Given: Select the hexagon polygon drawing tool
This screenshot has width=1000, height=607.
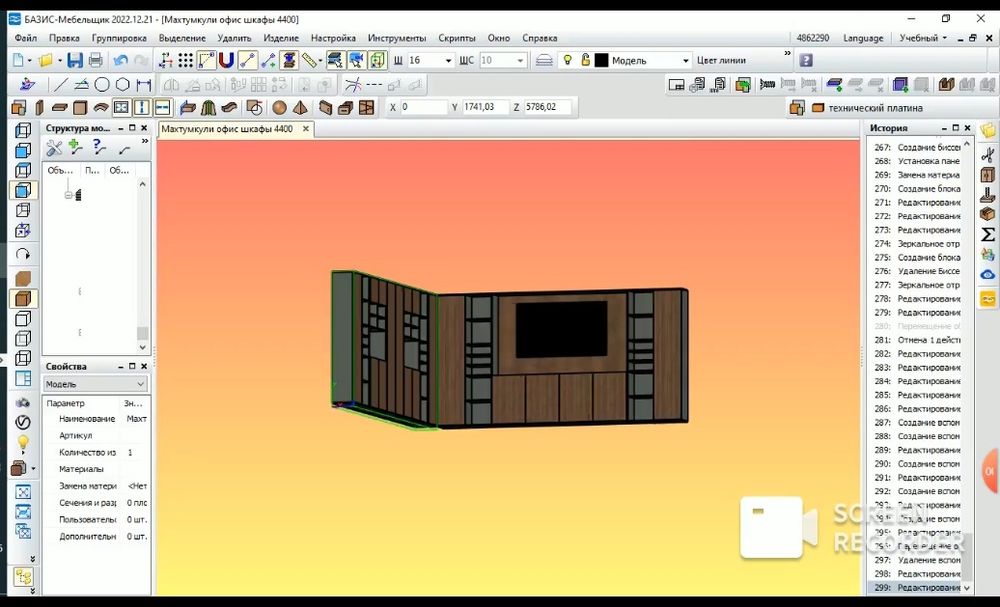Looking at the screenshot, I should click(122, 85).
